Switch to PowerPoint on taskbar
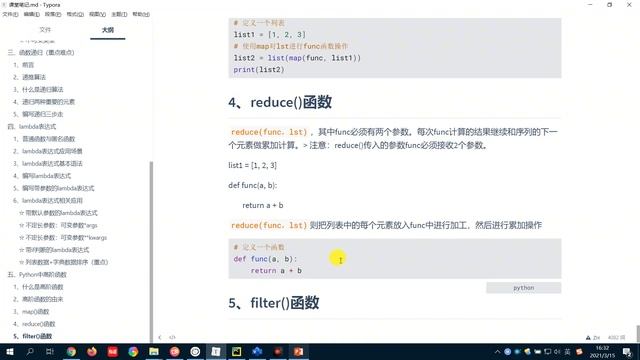 pos(298,351)
